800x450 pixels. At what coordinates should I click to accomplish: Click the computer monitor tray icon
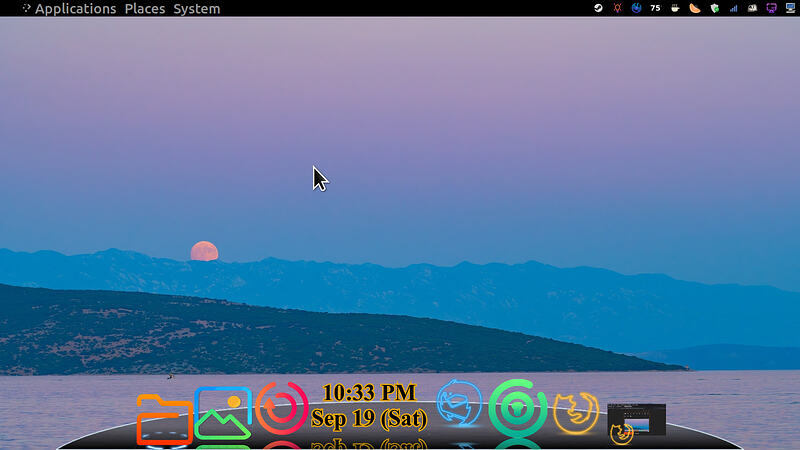click(790, 8)
